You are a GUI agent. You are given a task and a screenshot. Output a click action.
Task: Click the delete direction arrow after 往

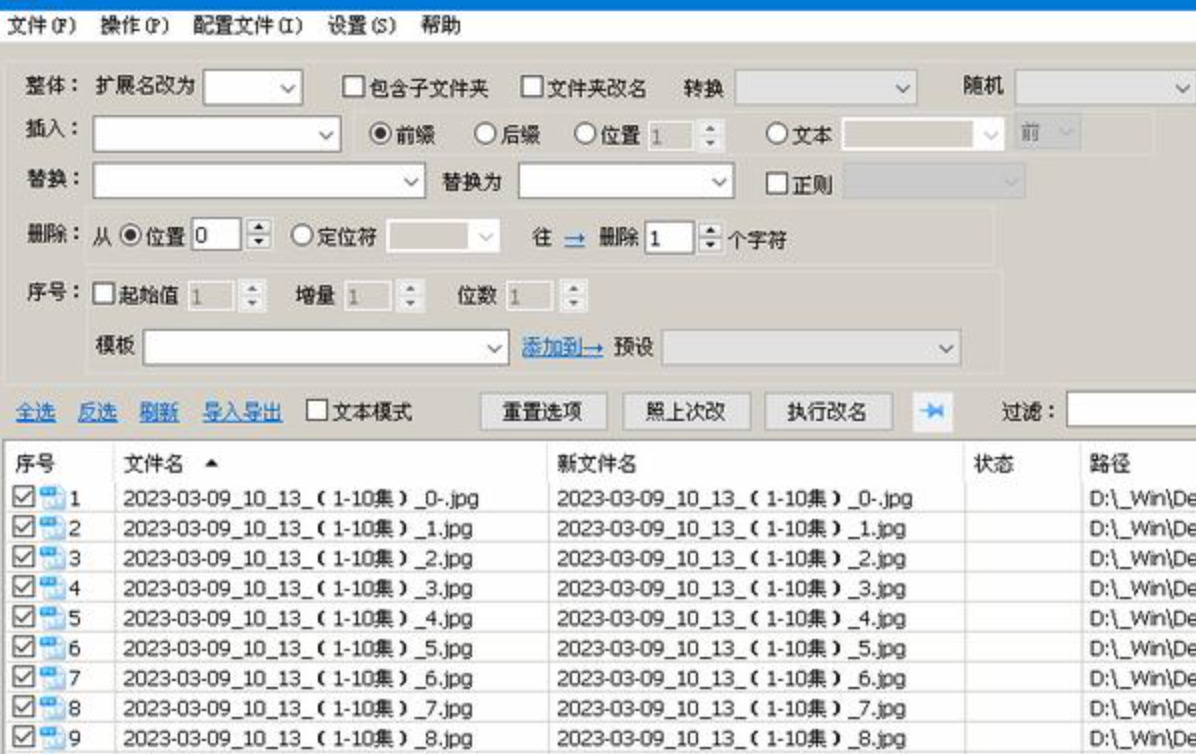point(574,239)
